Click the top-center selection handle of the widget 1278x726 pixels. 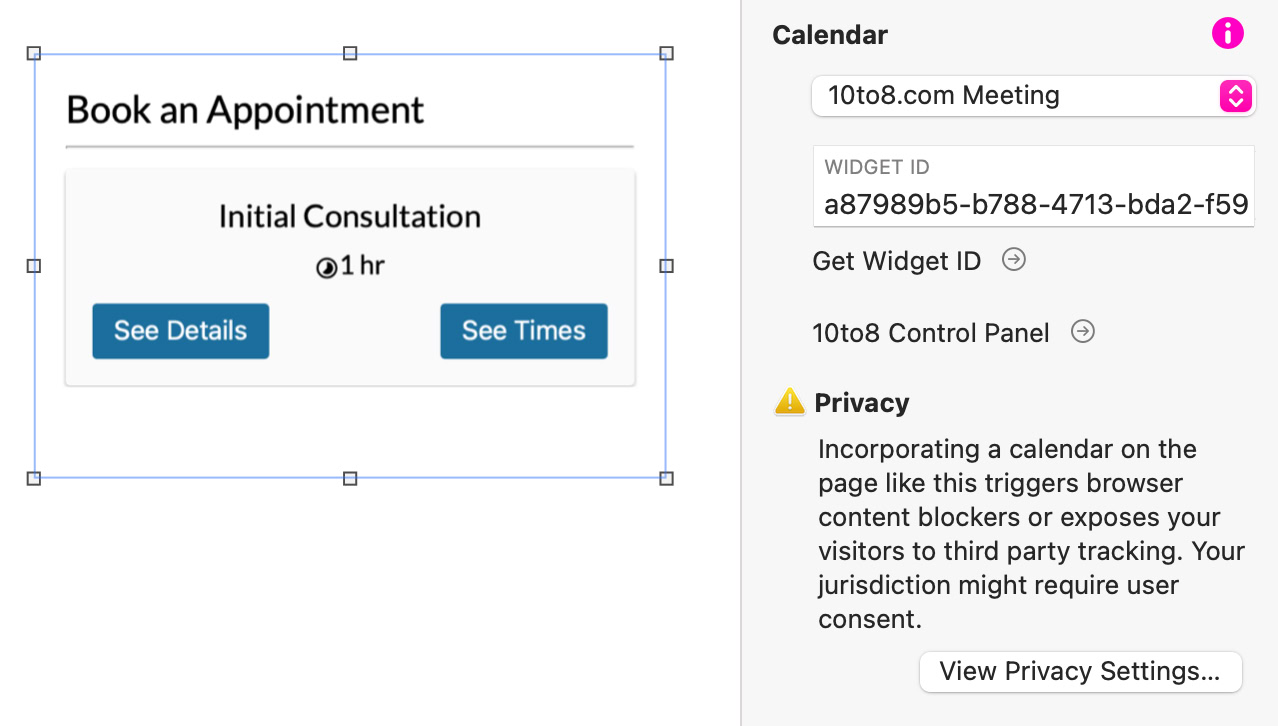tap(350, 53)
